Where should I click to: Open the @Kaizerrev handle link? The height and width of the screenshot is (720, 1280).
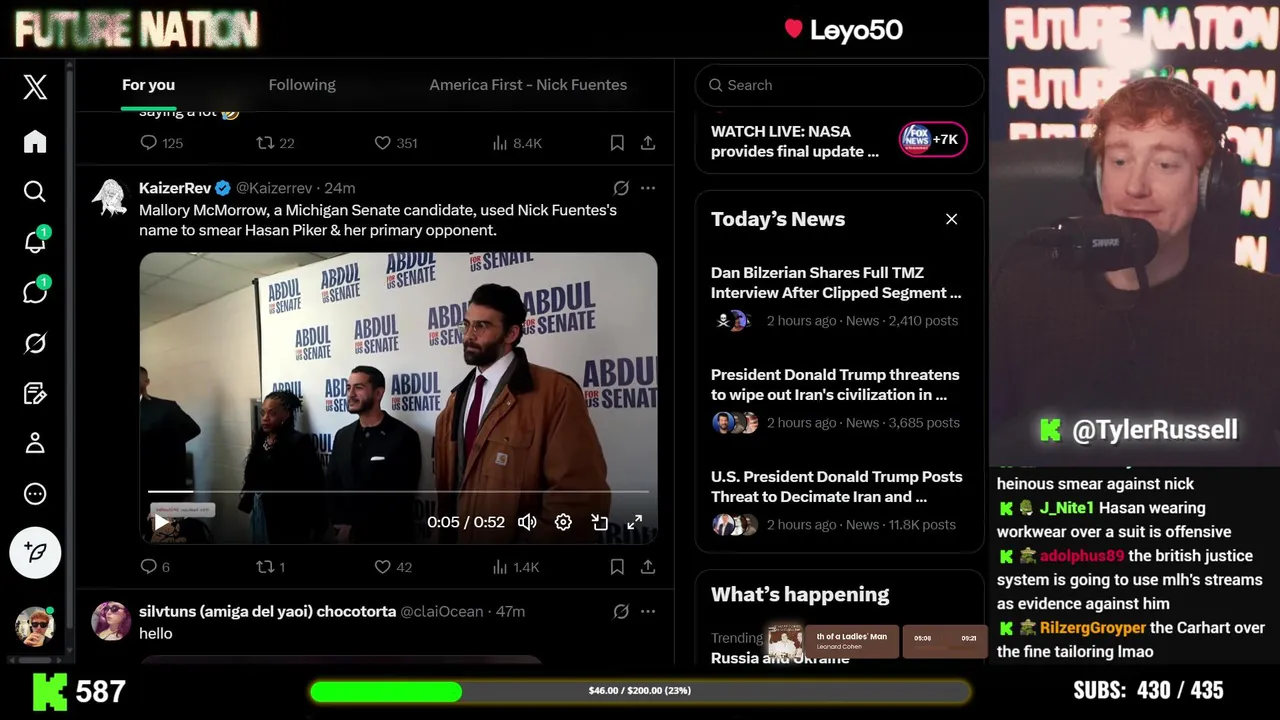tap(274, 188)
